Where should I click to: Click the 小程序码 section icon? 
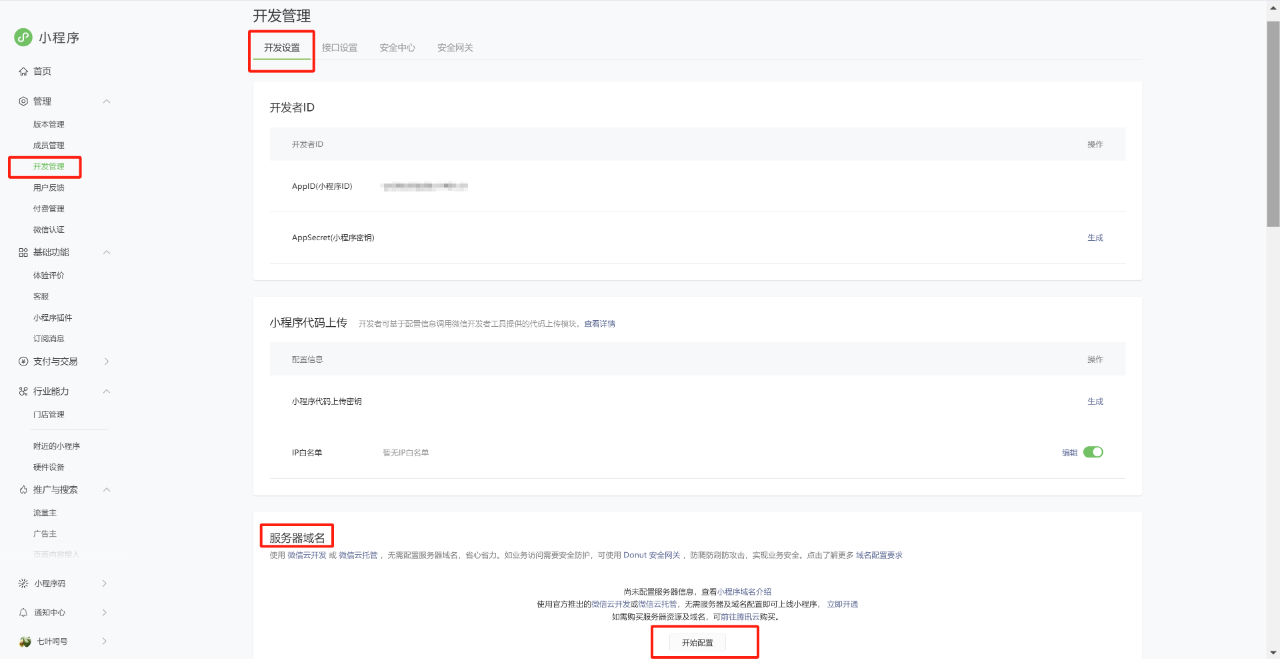point(23,583)
